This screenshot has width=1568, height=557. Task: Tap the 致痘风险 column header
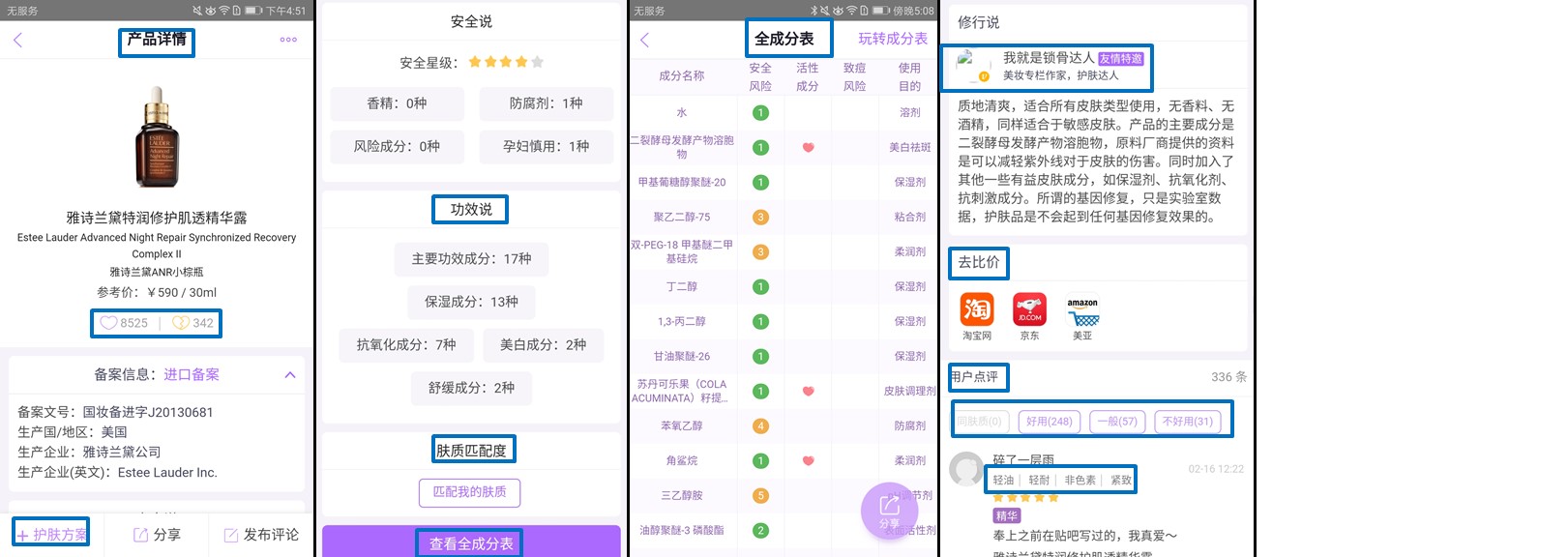pos(855,77)
